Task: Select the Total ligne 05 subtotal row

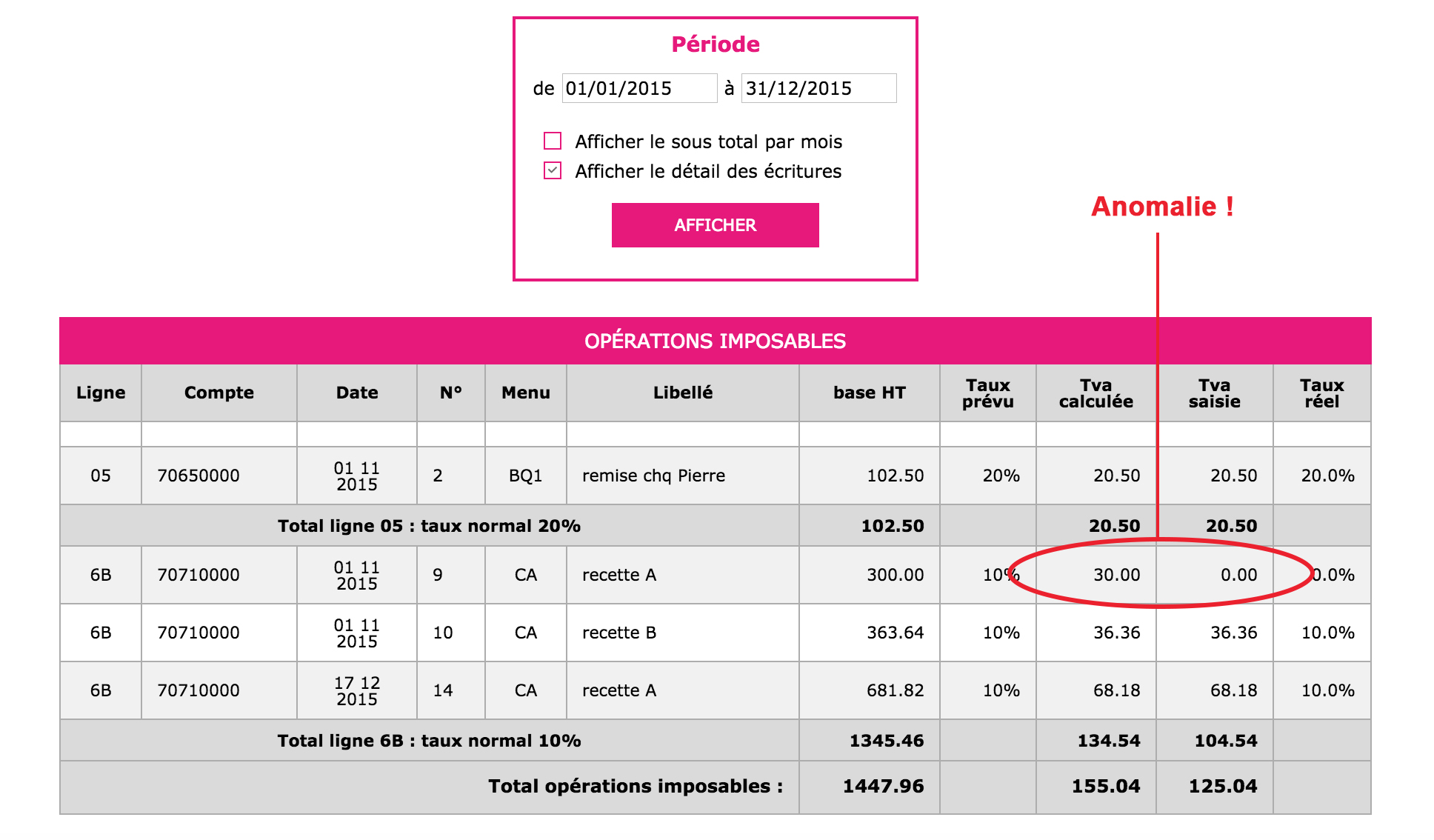Action: (x=716, y=526)
